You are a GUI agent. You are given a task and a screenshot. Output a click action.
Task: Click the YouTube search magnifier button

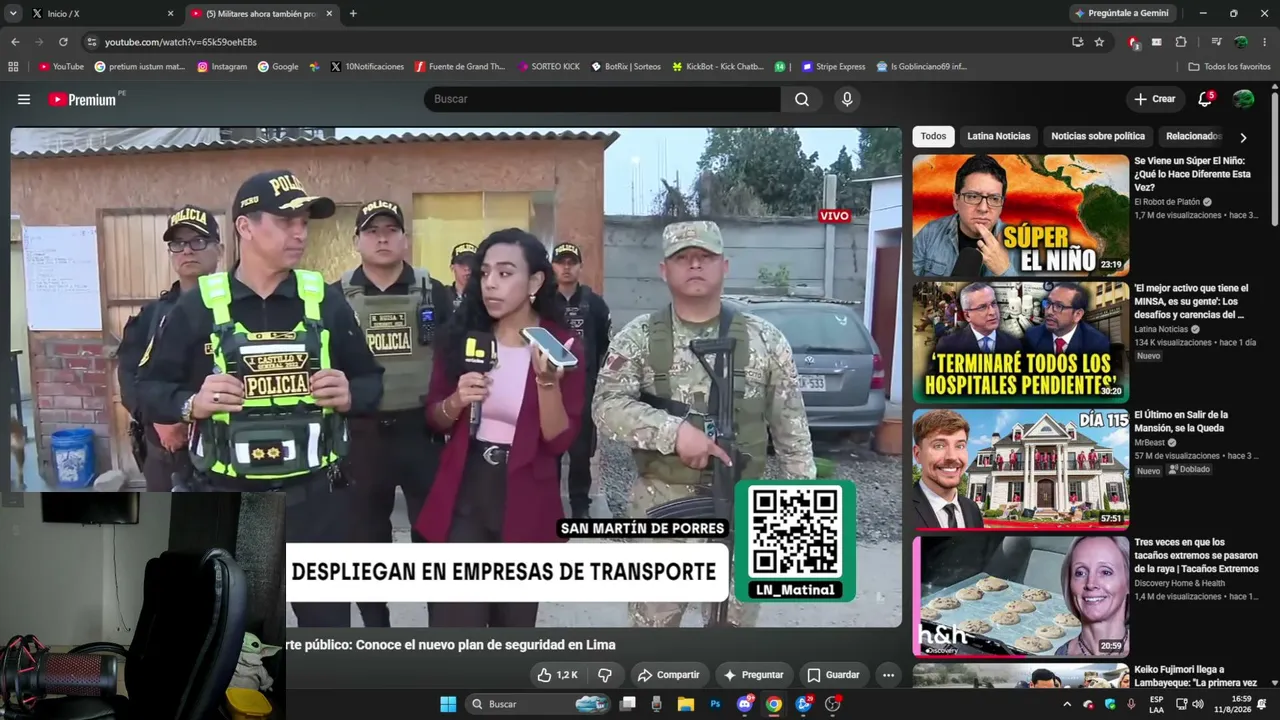802,99
